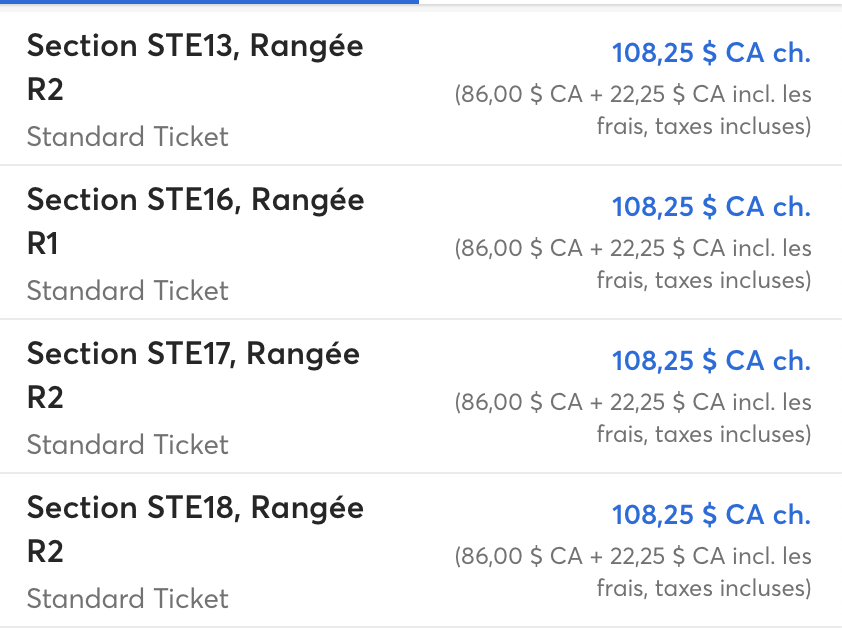View fee breakdown text for STE18 listing
842x630 pixels.
(633, 572)
